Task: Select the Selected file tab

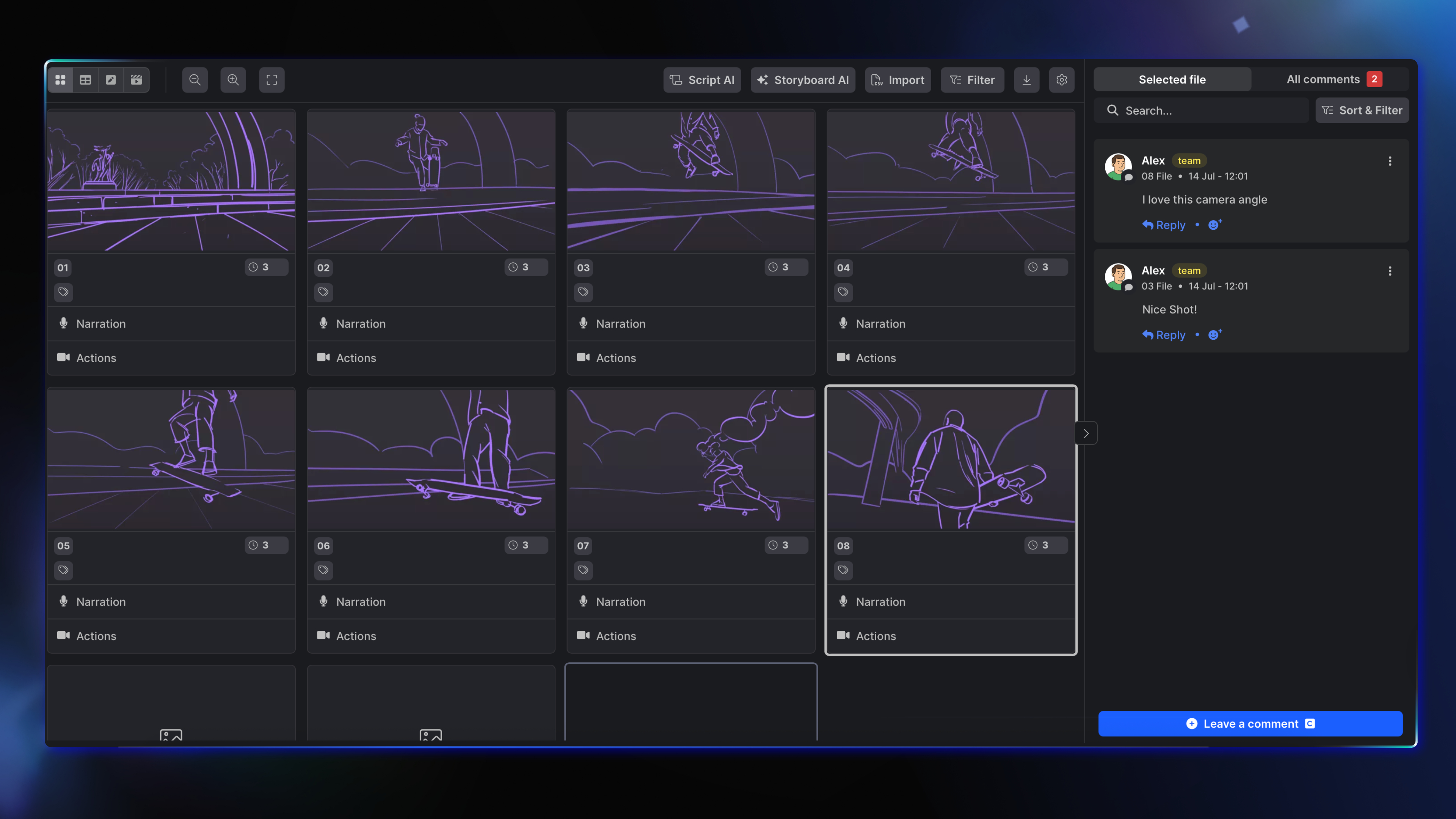Action: click(x=1172, y=79)
